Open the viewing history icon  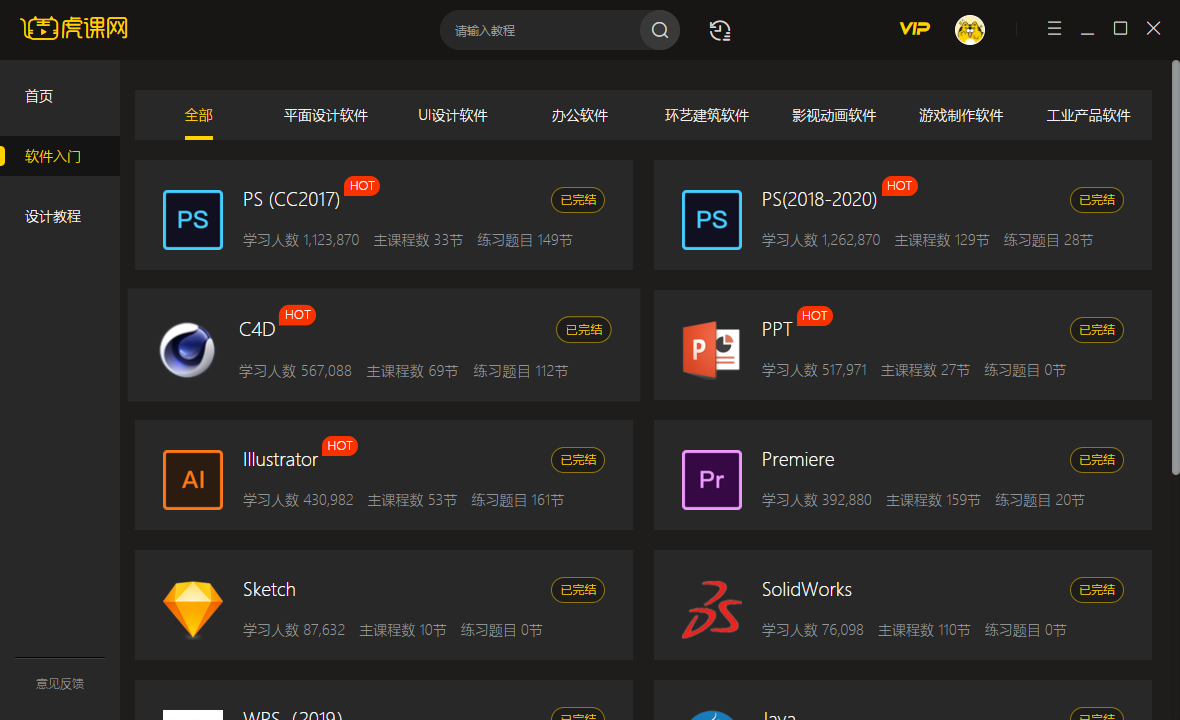coord(720,31)
